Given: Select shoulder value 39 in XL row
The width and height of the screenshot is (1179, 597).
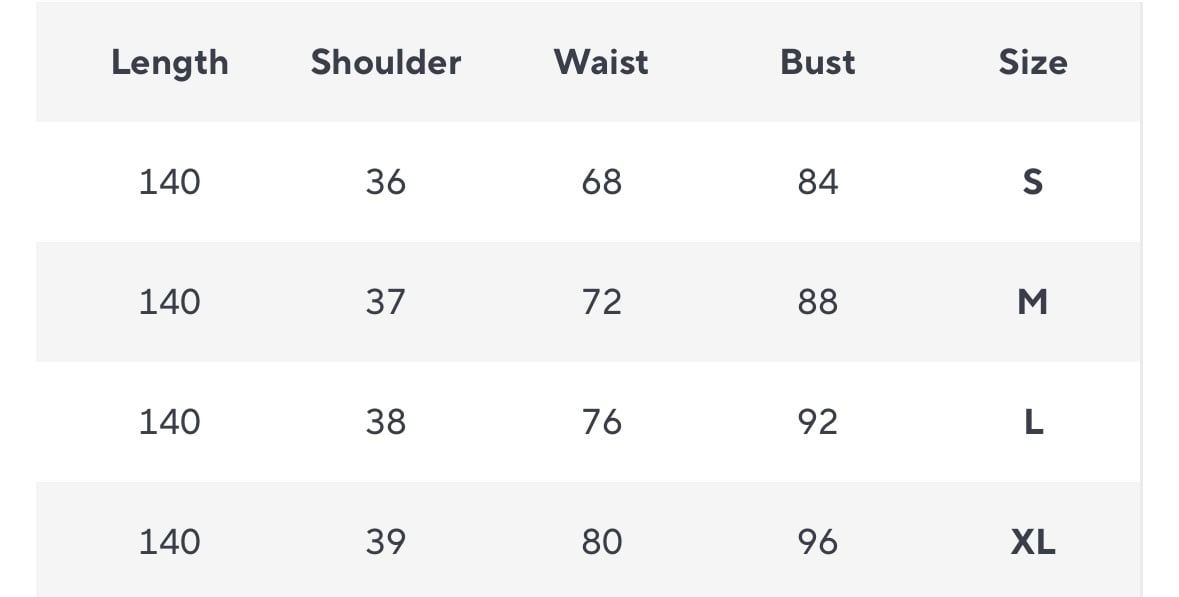Looking at the screenshot, I should pos(386,542).
